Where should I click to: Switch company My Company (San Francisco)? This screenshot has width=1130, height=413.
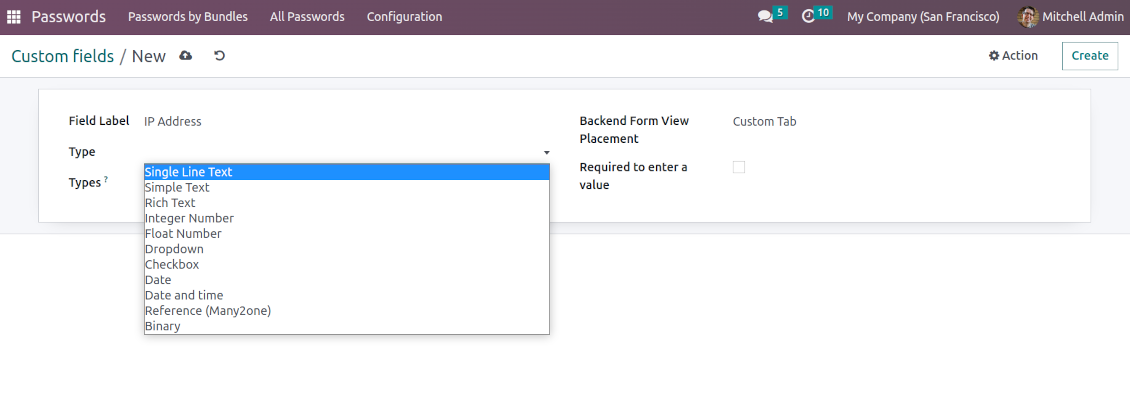[923, 17]
